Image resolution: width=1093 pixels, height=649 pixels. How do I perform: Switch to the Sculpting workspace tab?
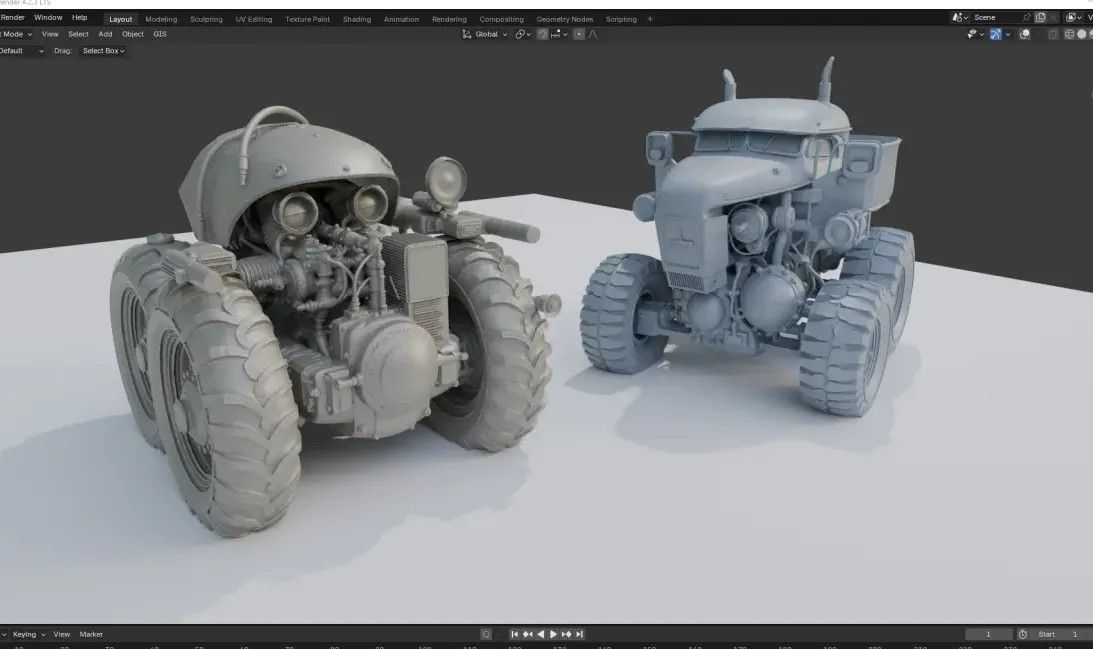206,19
